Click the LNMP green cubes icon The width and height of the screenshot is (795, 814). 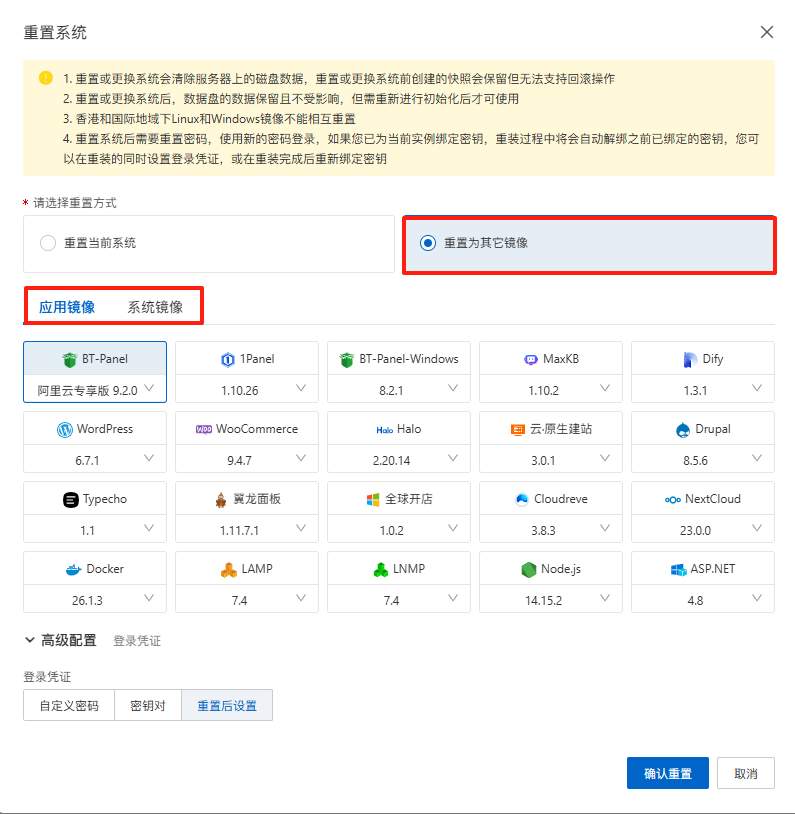click(381, 569)
